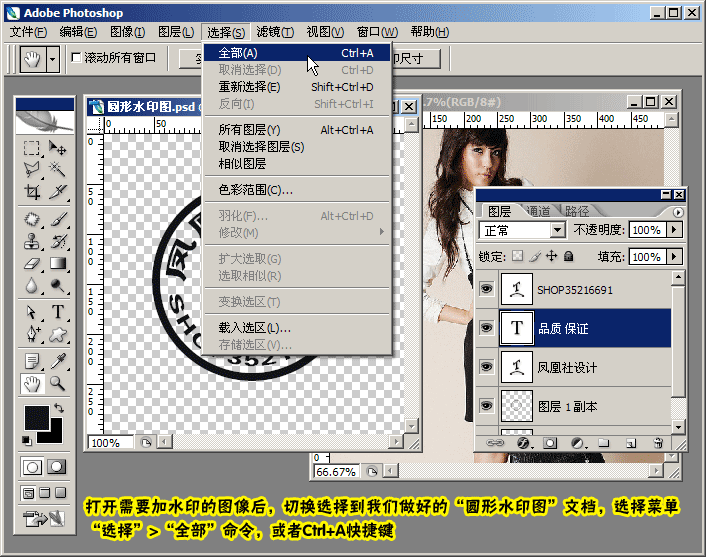
Task: Select the Eyedropper tool
Action: 58,361
